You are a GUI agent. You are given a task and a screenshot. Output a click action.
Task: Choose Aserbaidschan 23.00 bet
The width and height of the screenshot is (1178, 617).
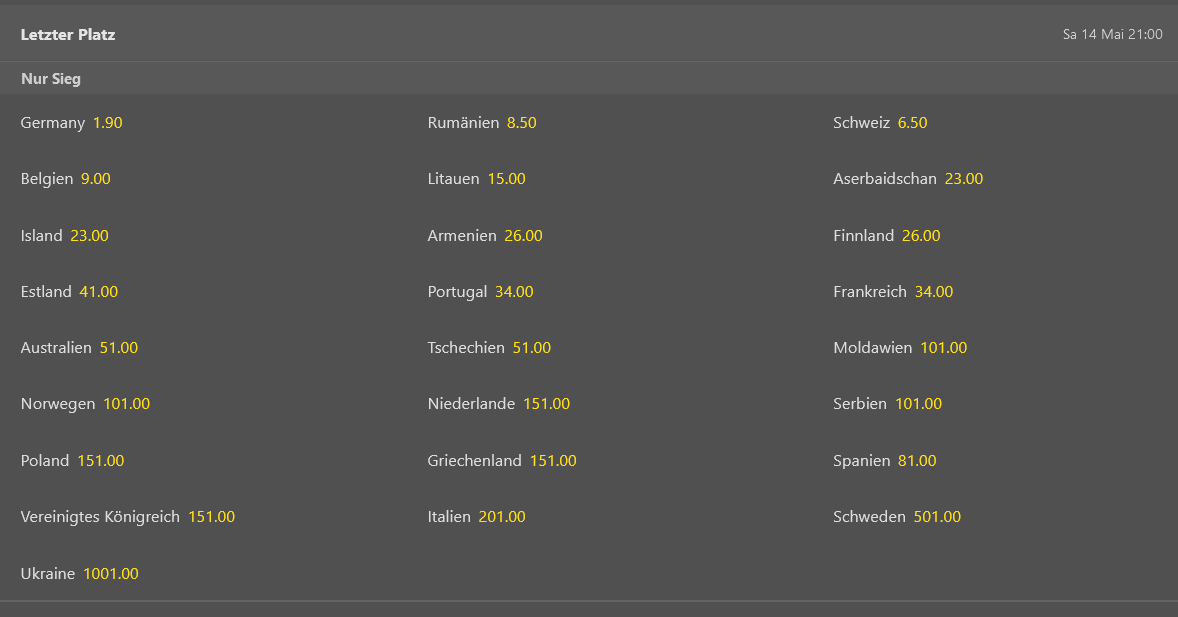908,179
